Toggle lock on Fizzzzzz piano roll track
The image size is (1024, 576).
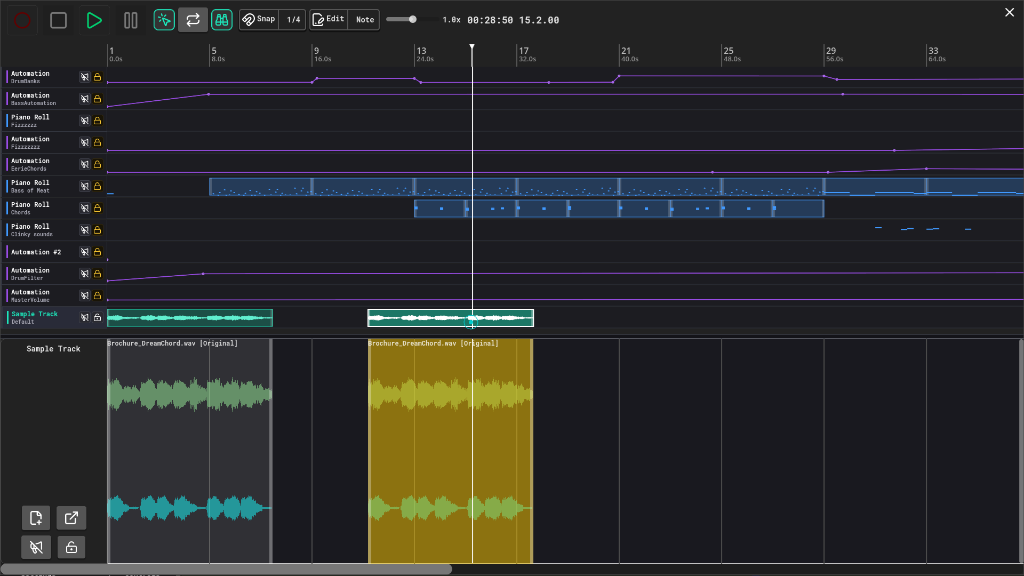click(97, 121)
